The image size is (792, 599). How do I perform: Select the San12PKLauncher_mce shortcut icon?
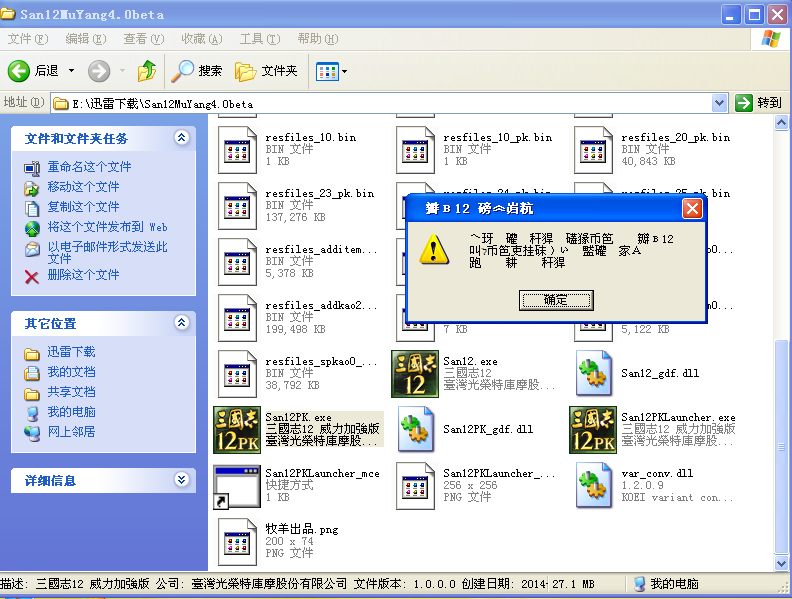(237, 486)
